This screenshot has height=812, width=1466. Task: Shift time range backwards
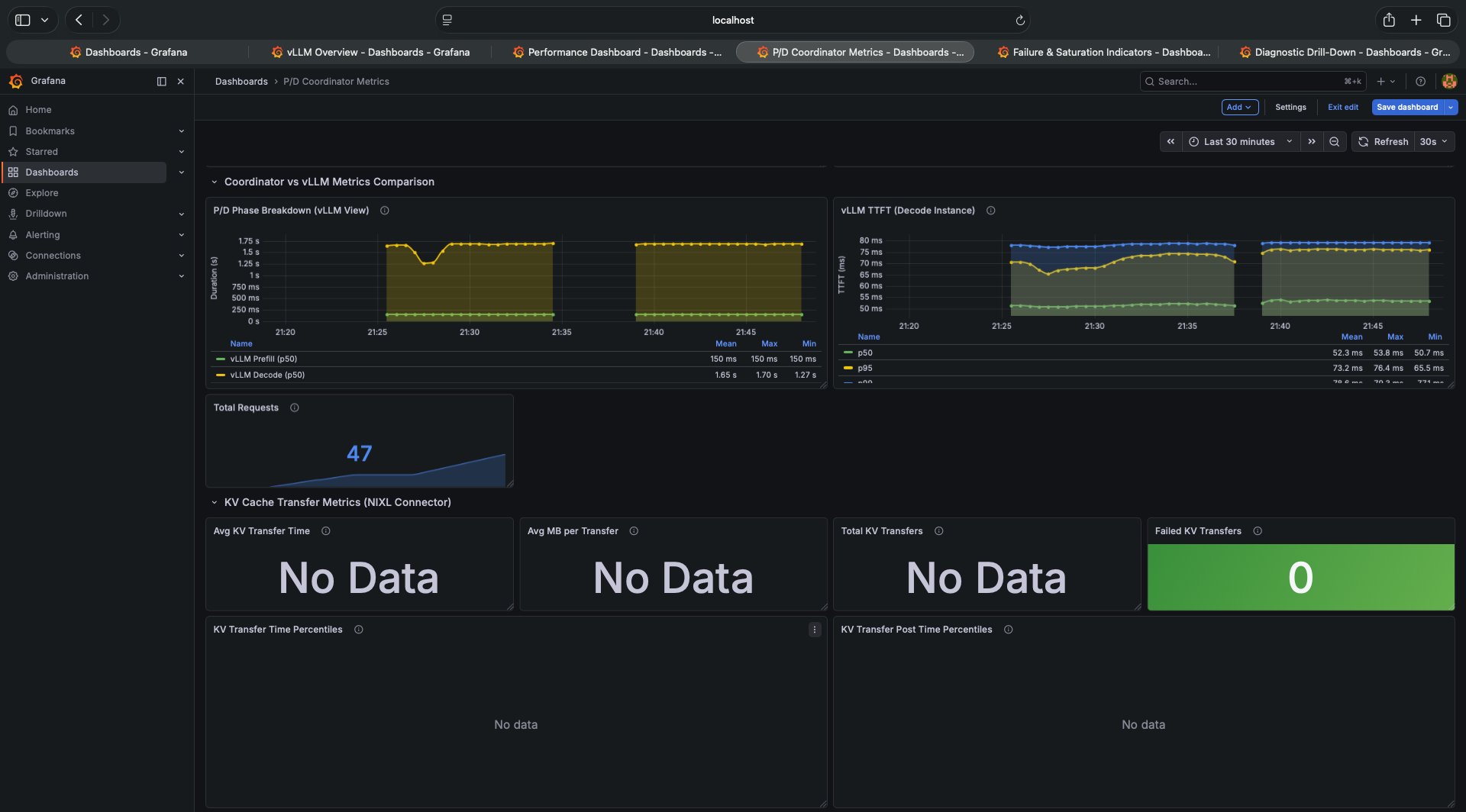[x=1171, y=142]
